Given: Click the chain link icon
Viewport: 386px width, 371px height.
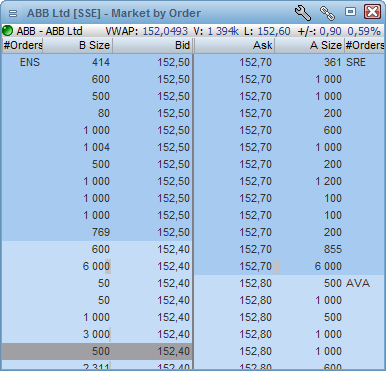Looking at the screenshot, I should [x=327, y=13].
